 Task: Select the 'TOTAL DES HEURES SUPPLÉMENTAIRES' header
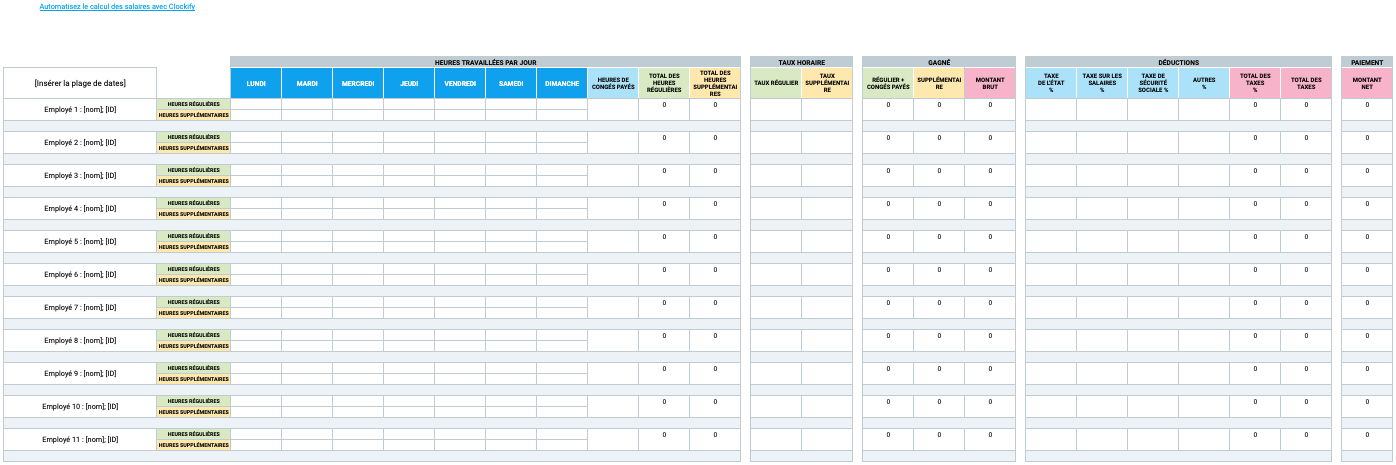pyautogui.click(x=715, y=83)
